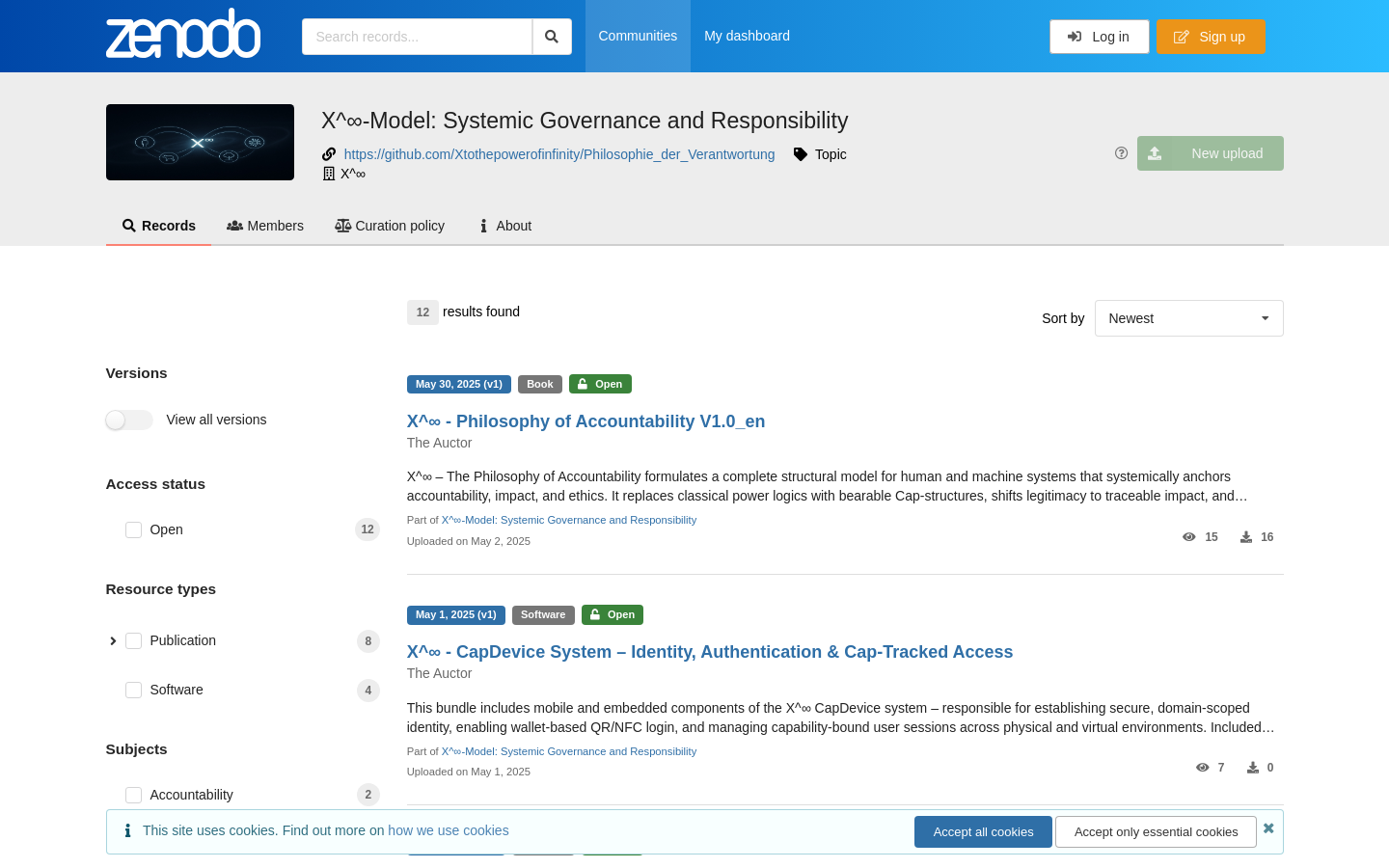The height and width of the screenshot is (868, 1389).
Task: Open the CapDevice System record title
Action: coord(710,652)
